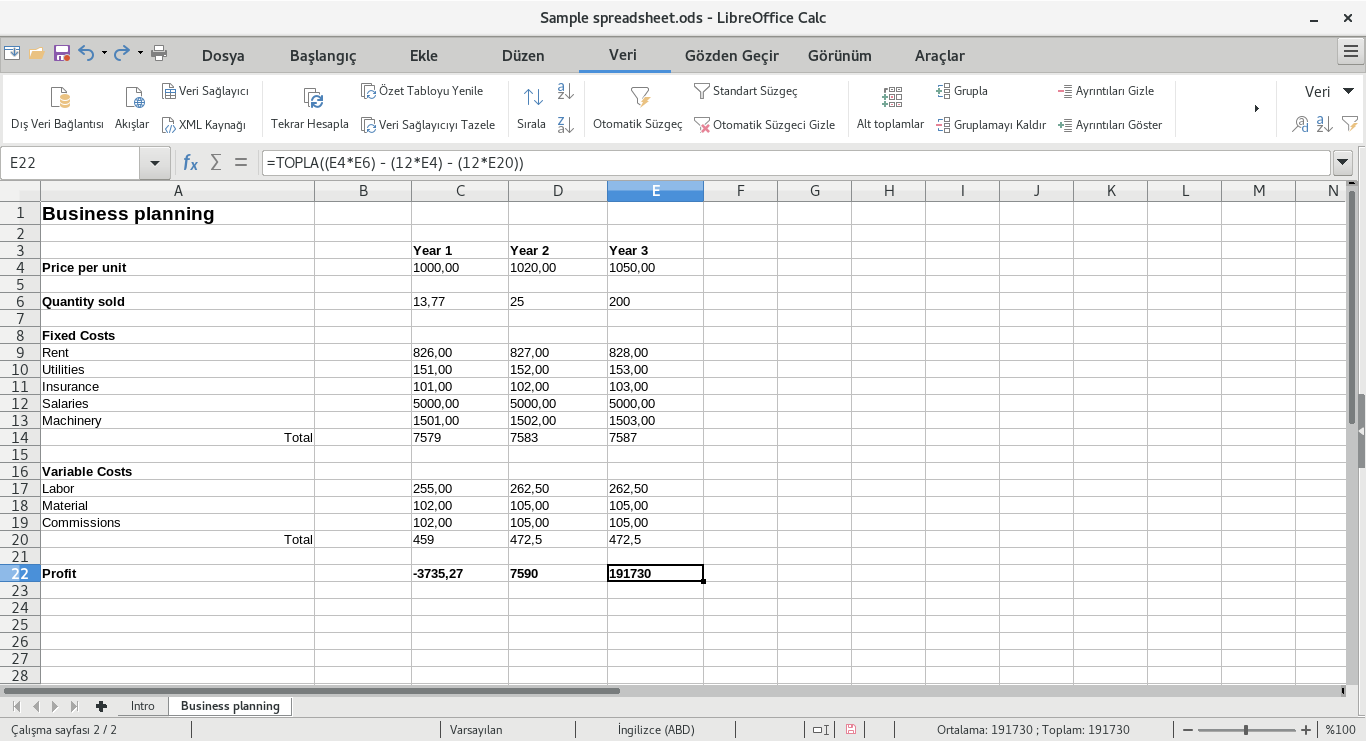Click the zoom slider in the status bar
Image resolution: width=1366 pixels, height=741 pixels.
[x=1246, y=730]
